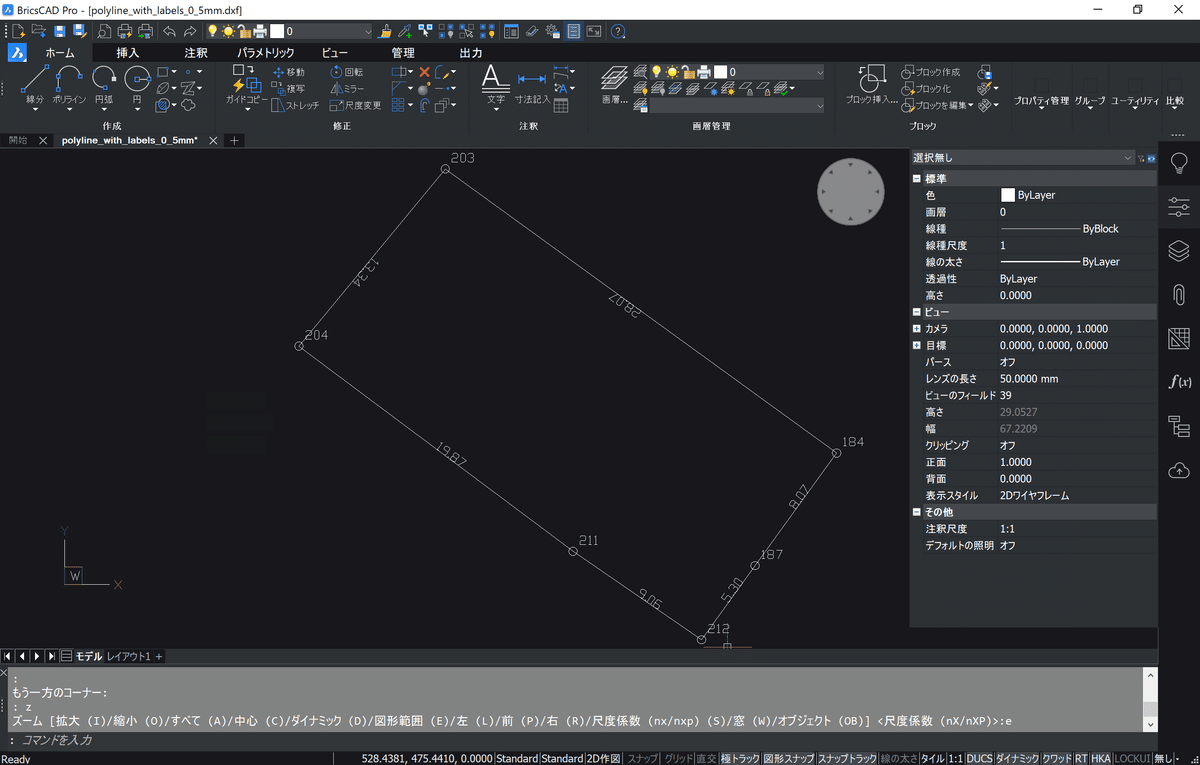This screenshot has width=1200, height=765.
Task: Click the 移動 (Move) tool
Action: point(288,72)
